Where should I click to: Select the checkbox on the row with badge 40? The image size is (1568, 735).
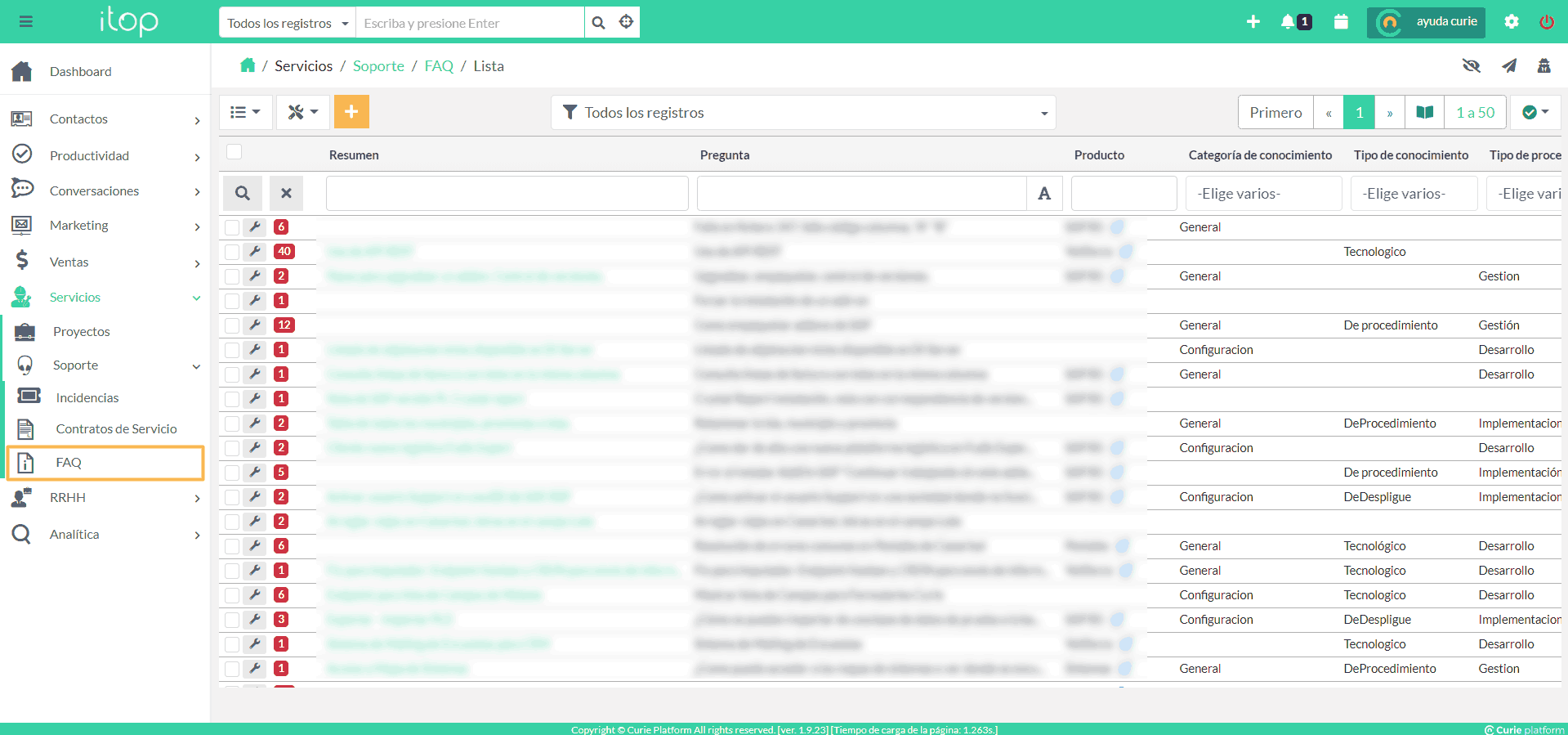[x=233, y=252]
